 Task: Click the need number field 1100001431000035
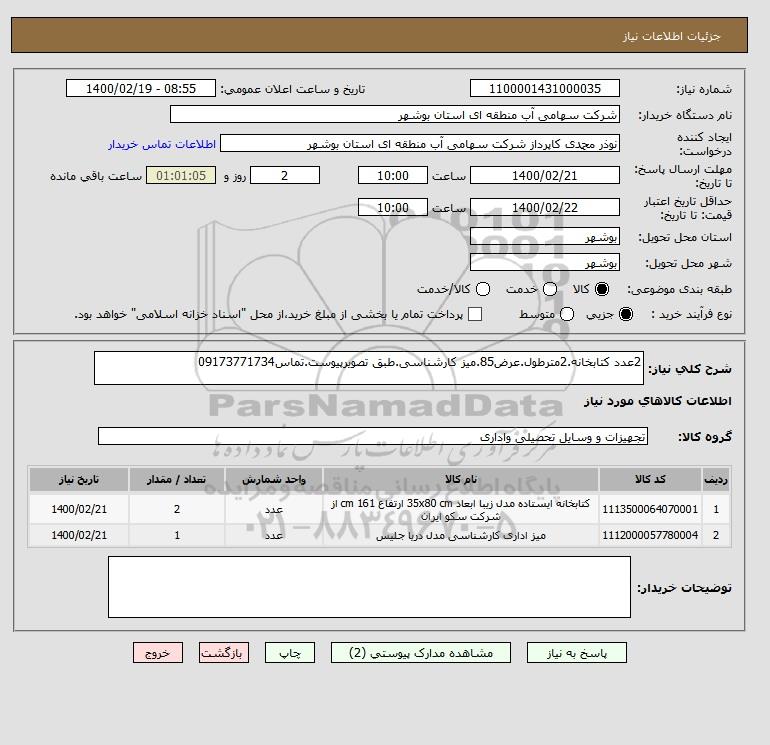545,88
